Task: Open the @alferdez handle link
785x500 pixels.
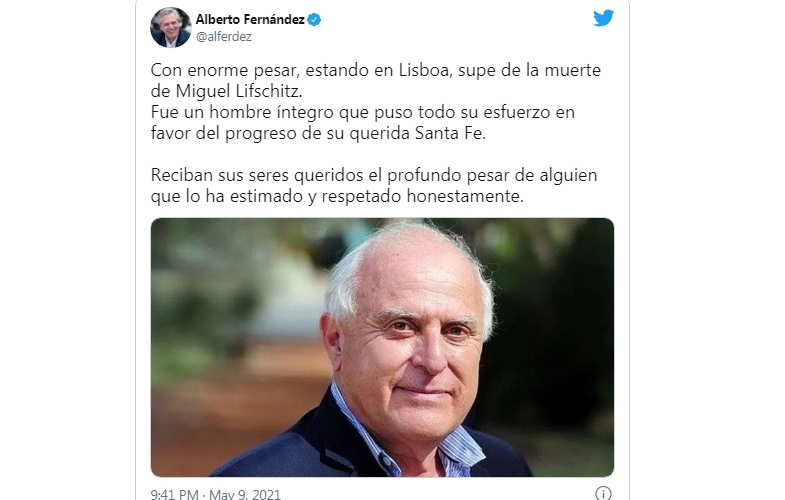Action: point(223,37)
